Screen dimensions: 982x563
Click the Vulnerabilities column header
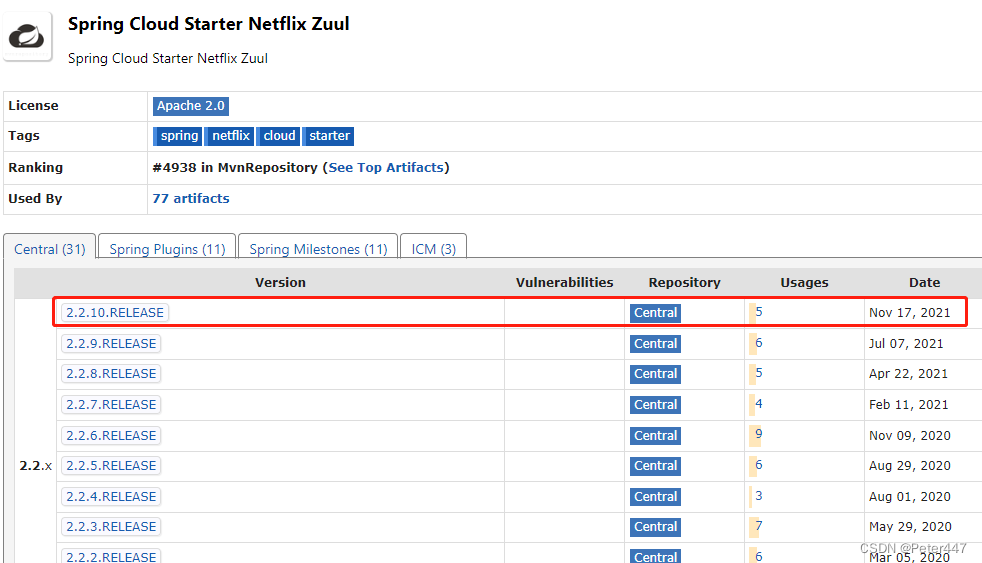tap(564, 282)
